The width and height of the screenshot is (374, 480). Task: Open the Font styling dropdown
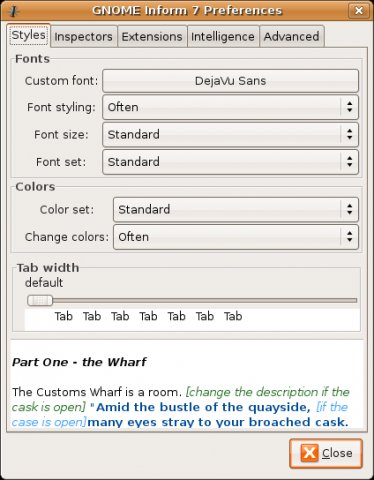pyautogui.click(x=230, y=107)
